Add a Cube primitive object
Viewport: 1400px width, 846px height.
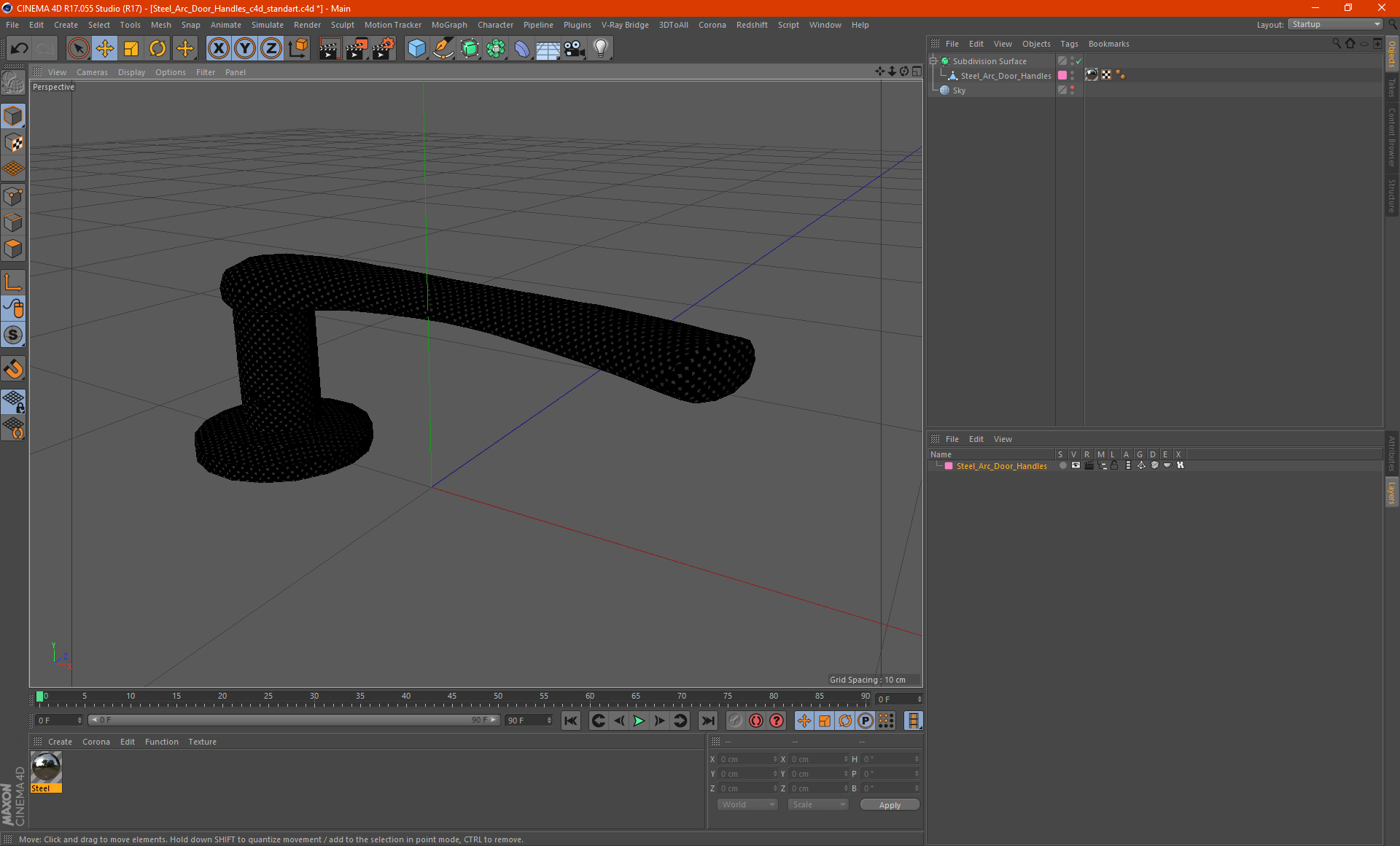(416, 49)
